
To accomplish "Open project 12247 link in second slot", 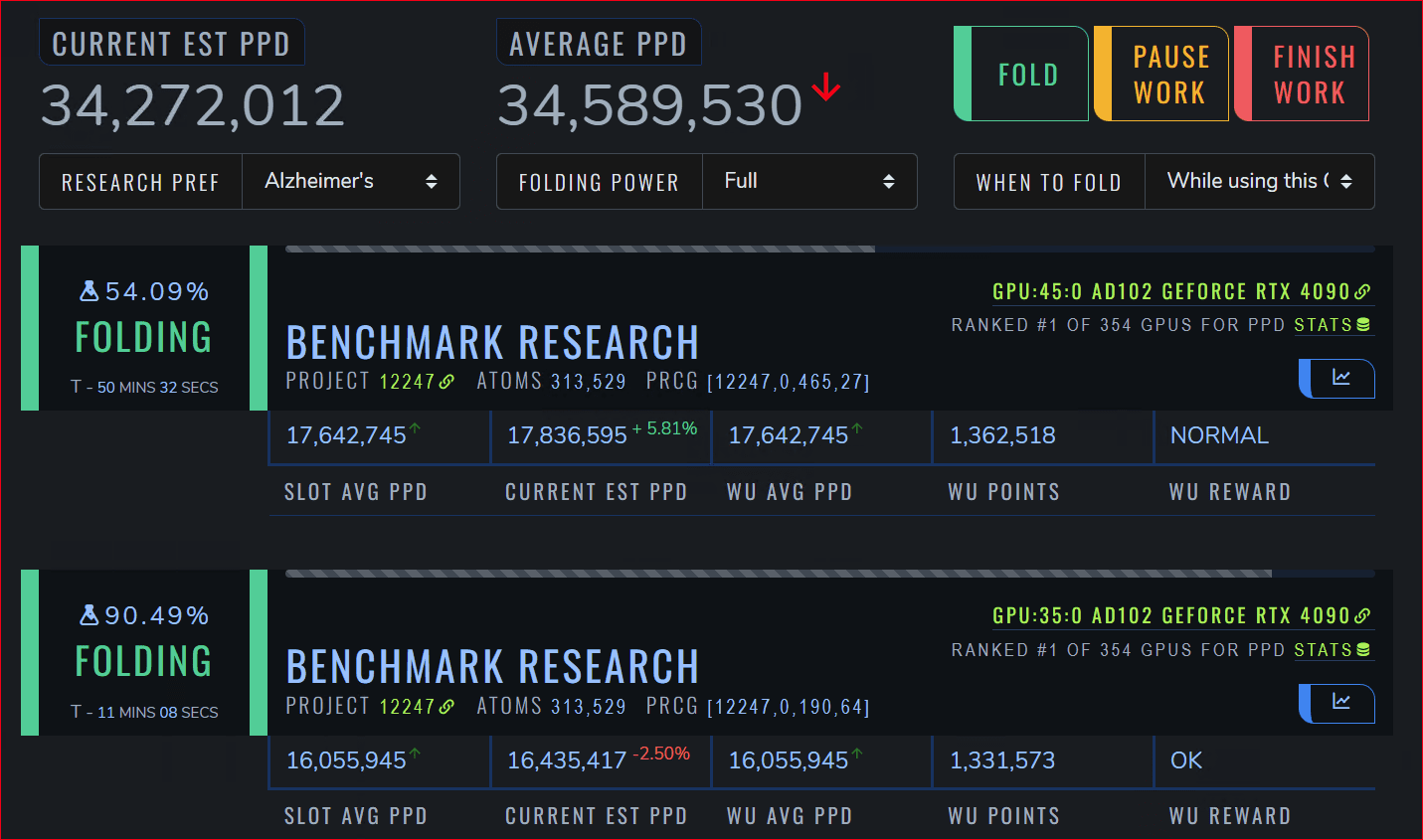I will point(417,707).
